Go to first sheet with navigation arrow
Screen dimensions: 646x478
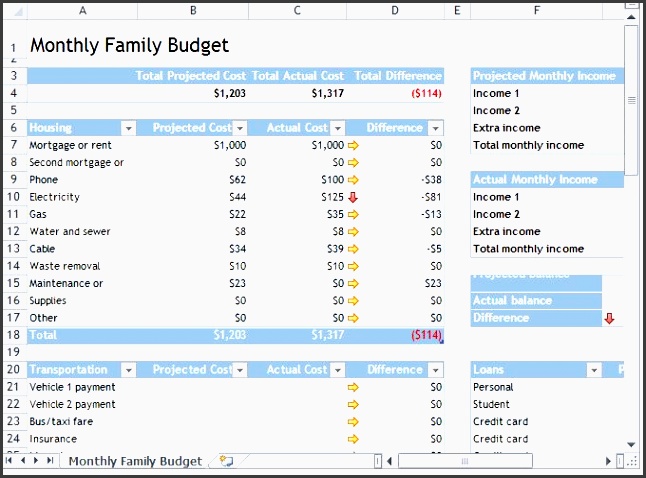click(x=10, y=461)
